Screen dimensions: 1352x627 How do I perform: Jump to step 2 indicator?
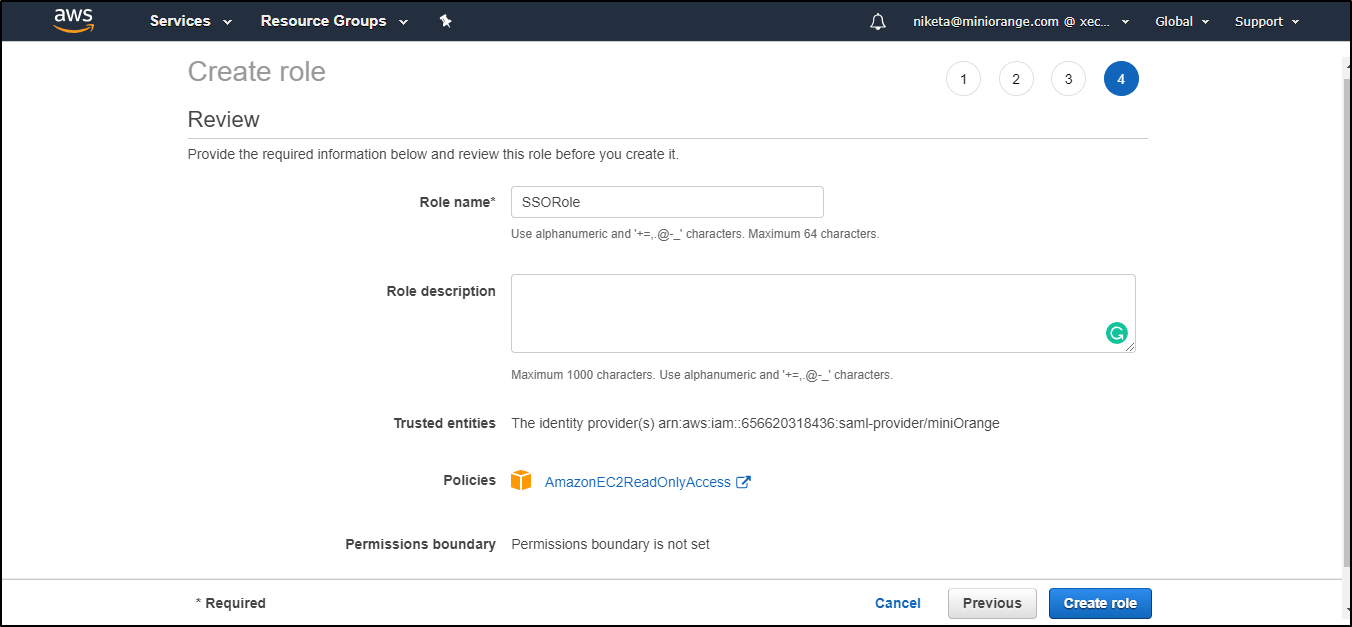1016,78
